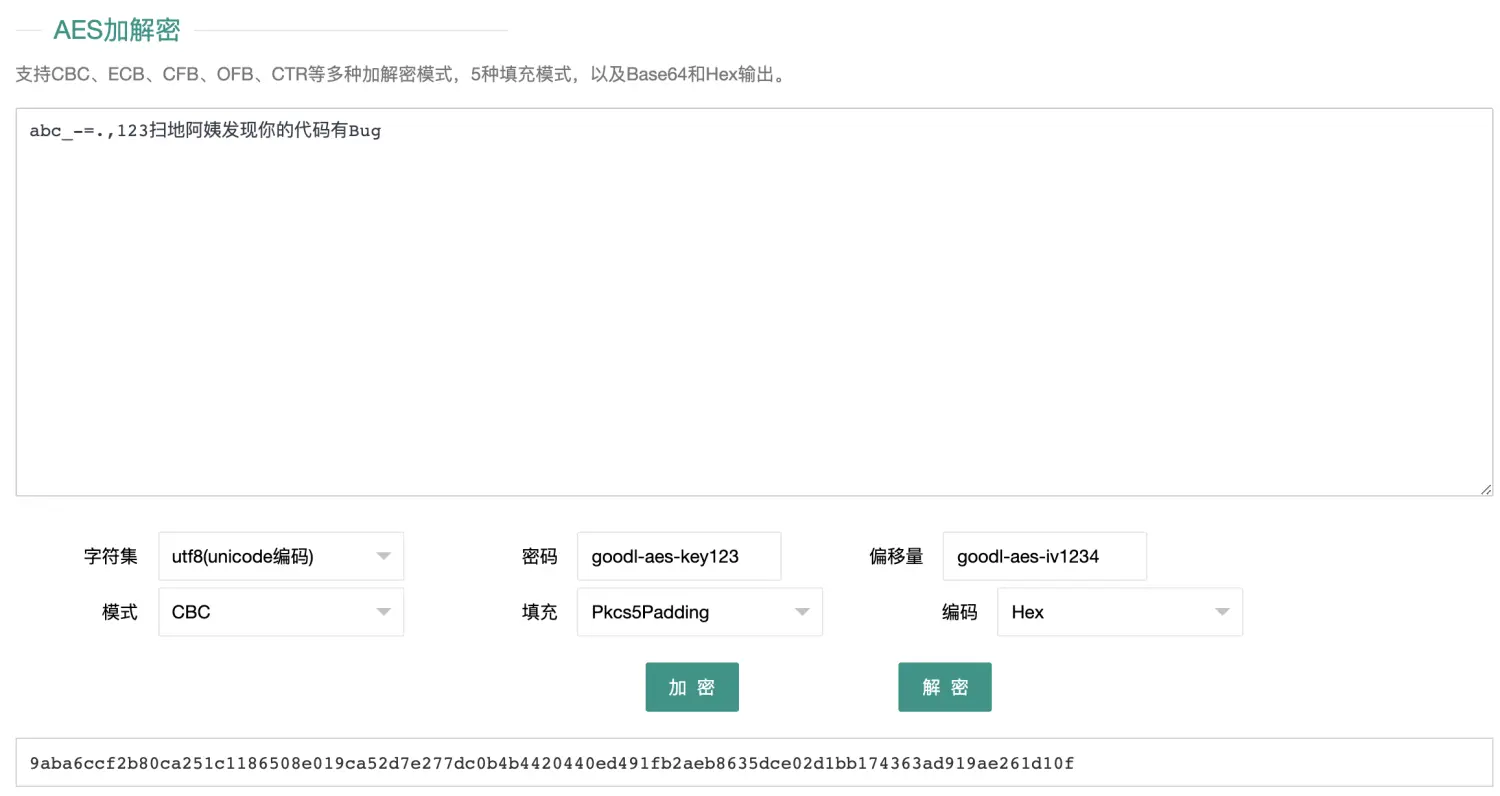Grab the textarea resize handle corner
Image resolution: width=1500 pixels, height=796 pixels.
coord(1486,489)
